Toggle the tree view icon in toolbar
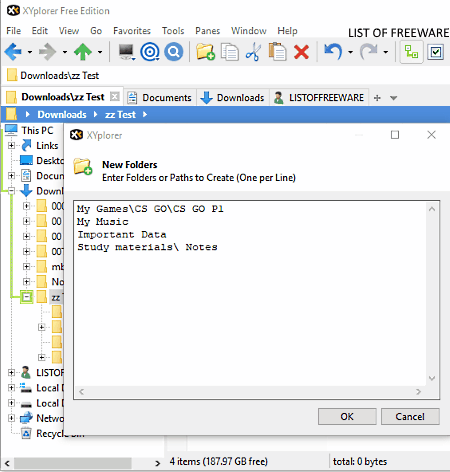Image resolution: width=450 pixels, height=472 pixels. point(411,52)
